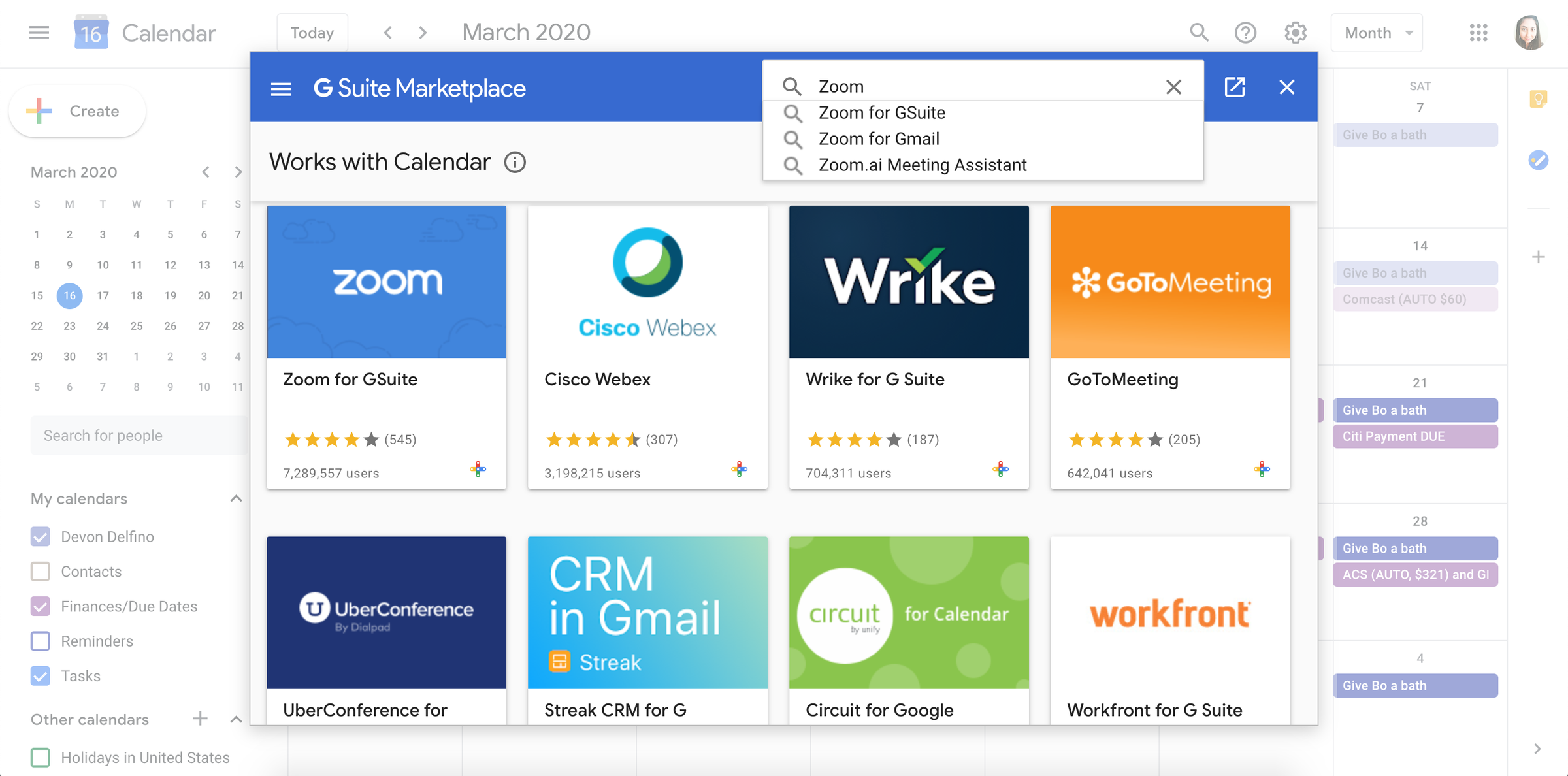The width and height of the screenshot is (1568, 776).
Task: Choose Zoom.ai Meeting Assistant suggestion
Action: point(922,165)
